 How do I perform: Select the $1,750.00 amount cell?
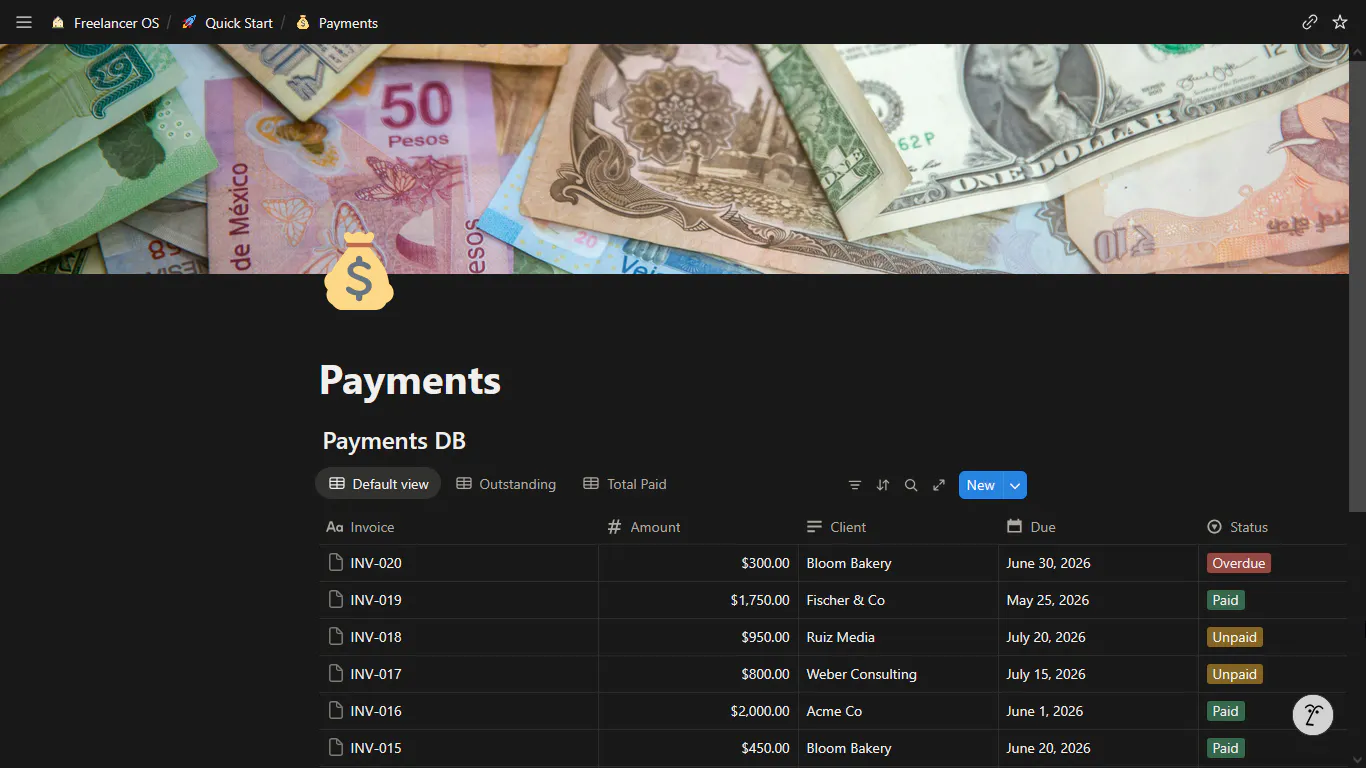click(x=698, y=600)
